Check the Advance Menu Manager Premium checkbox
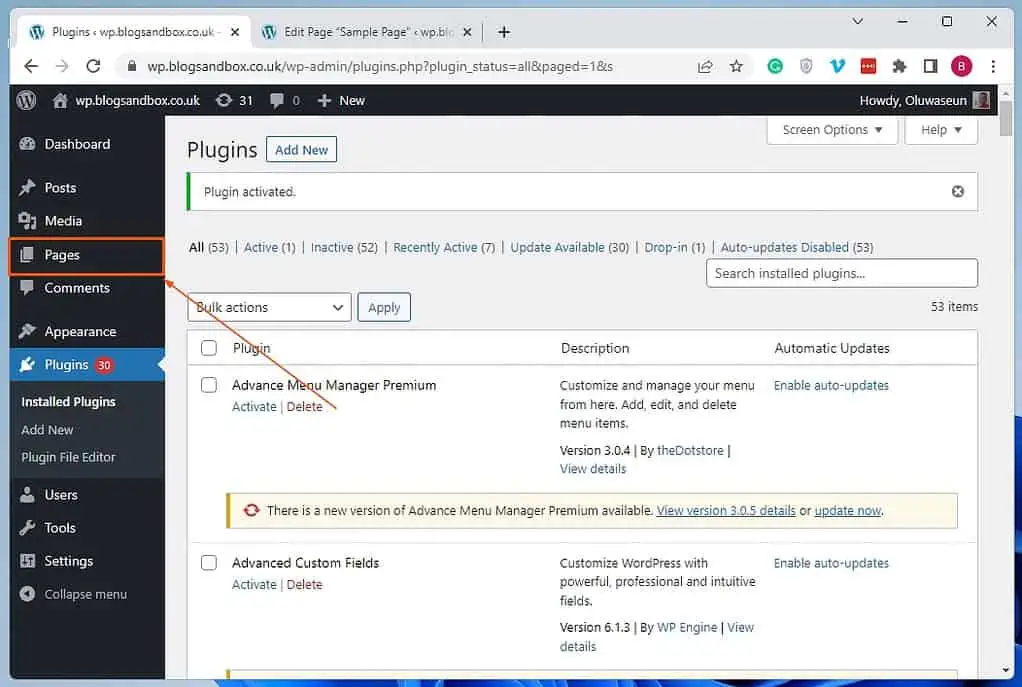1022x687 pixels. (209, 385)
